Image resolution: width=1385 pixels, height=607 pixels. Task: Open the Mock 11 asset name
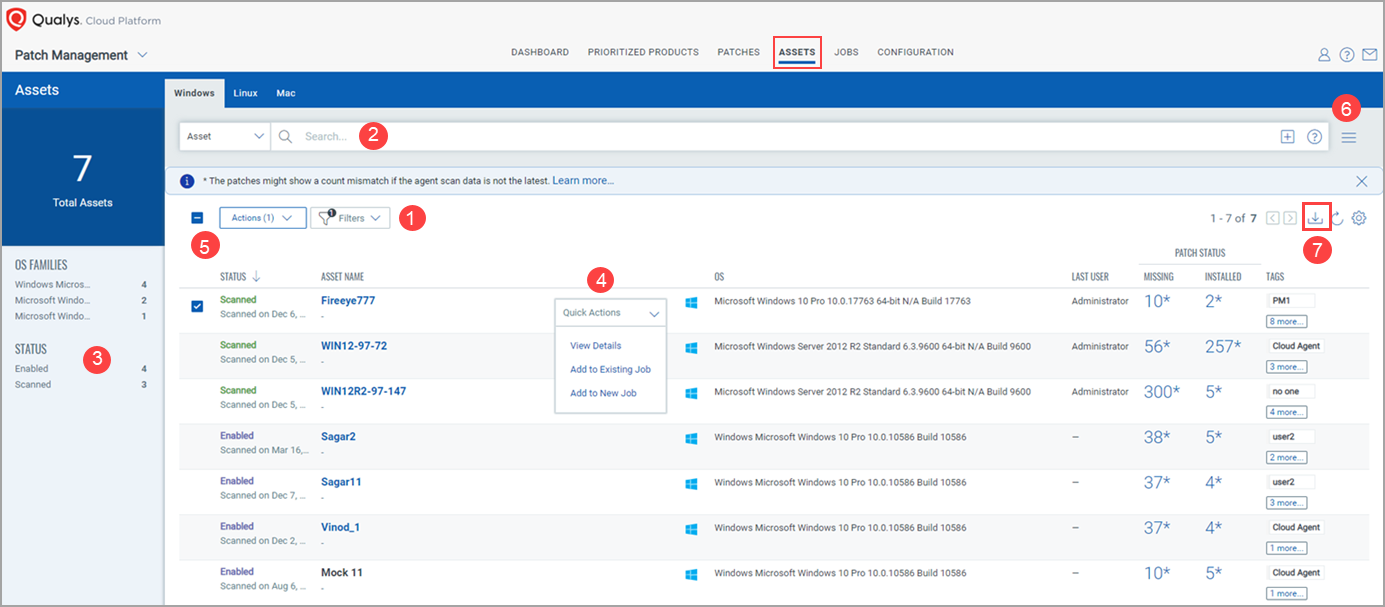(x=341, y=572)
